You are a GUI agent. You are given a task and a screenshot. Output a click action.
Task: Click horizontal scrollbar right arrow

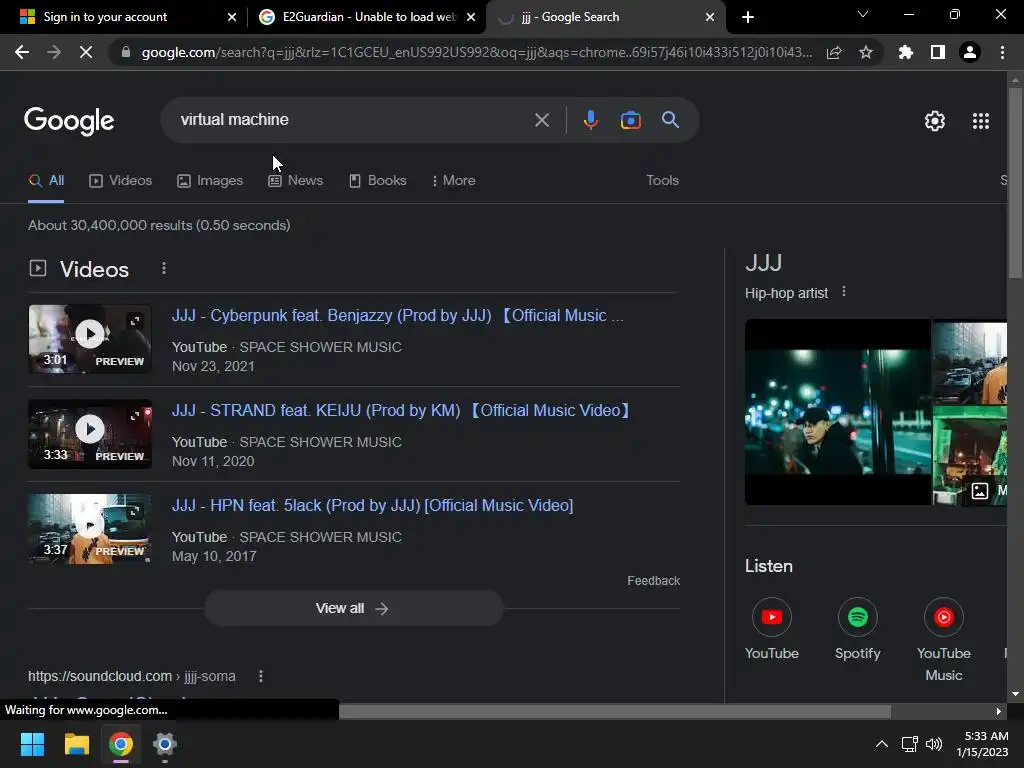[x=999, y=711]
